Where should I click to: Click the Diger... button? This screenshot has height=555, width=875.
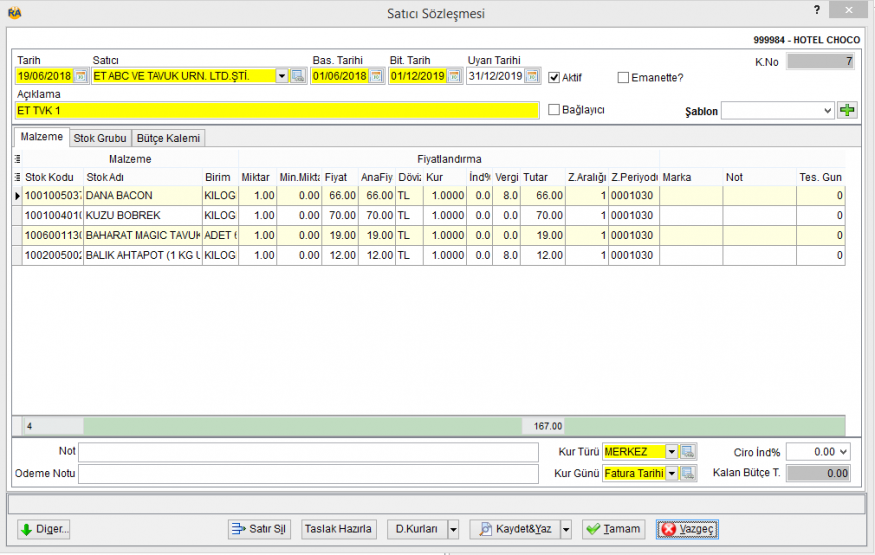(44, 529)
